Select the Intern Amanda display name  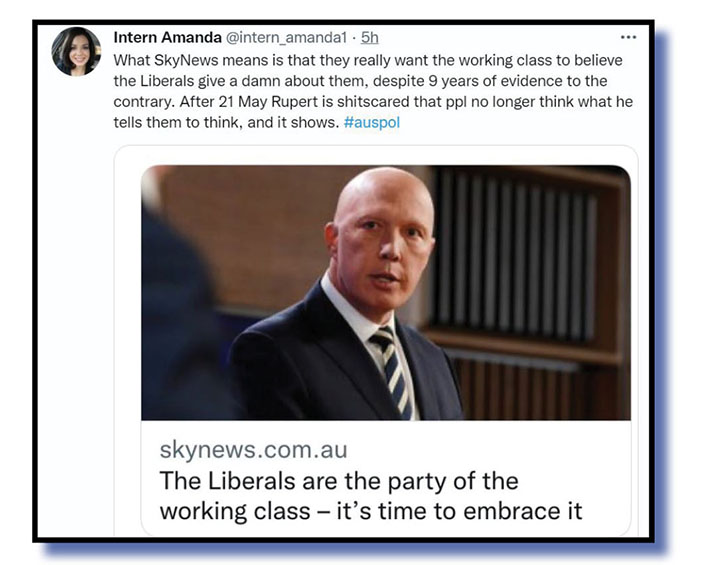coord(167,38)
